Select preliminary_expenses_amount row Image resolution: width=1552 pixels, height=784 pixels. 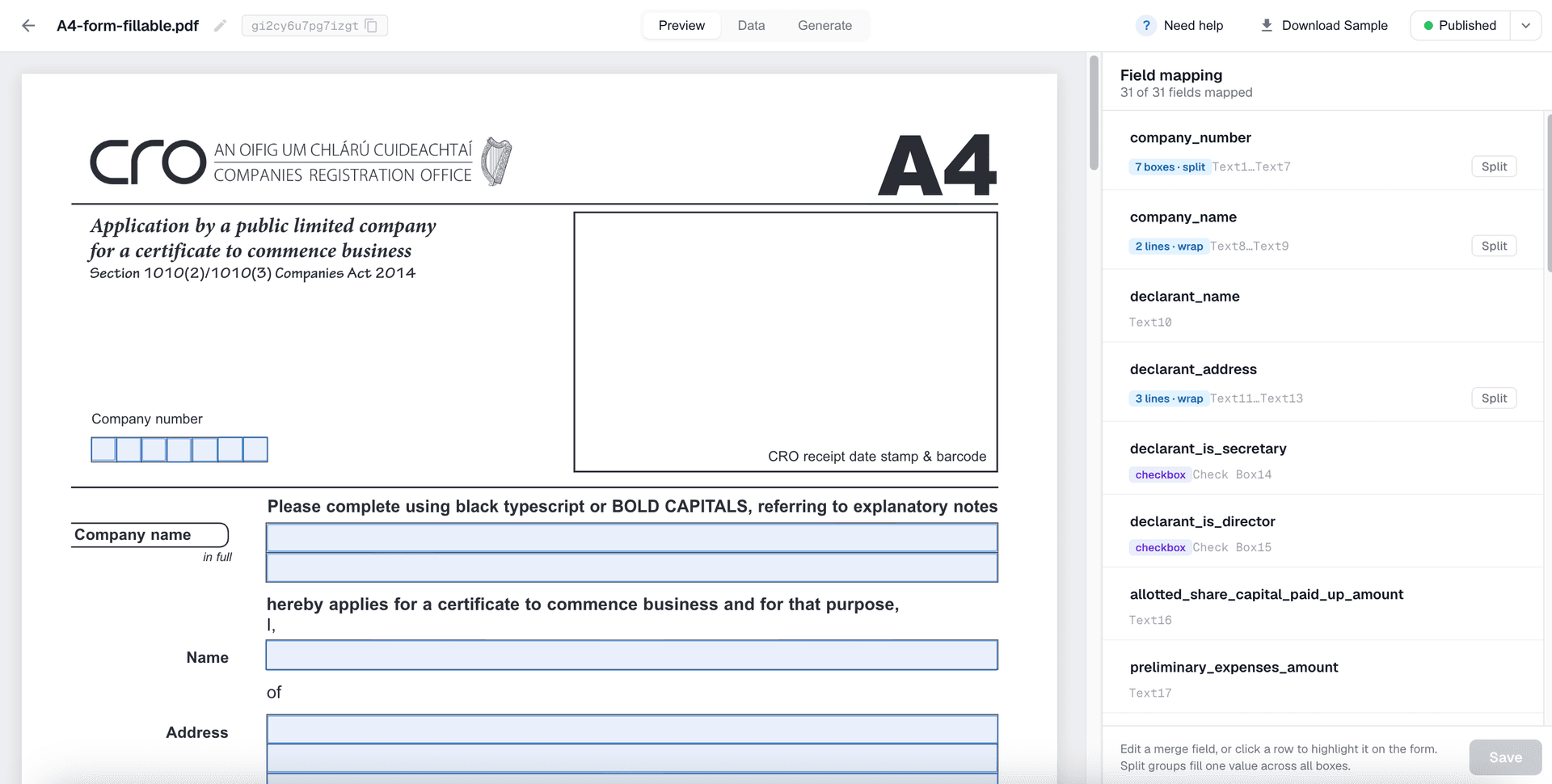[x=1323, y=678]
